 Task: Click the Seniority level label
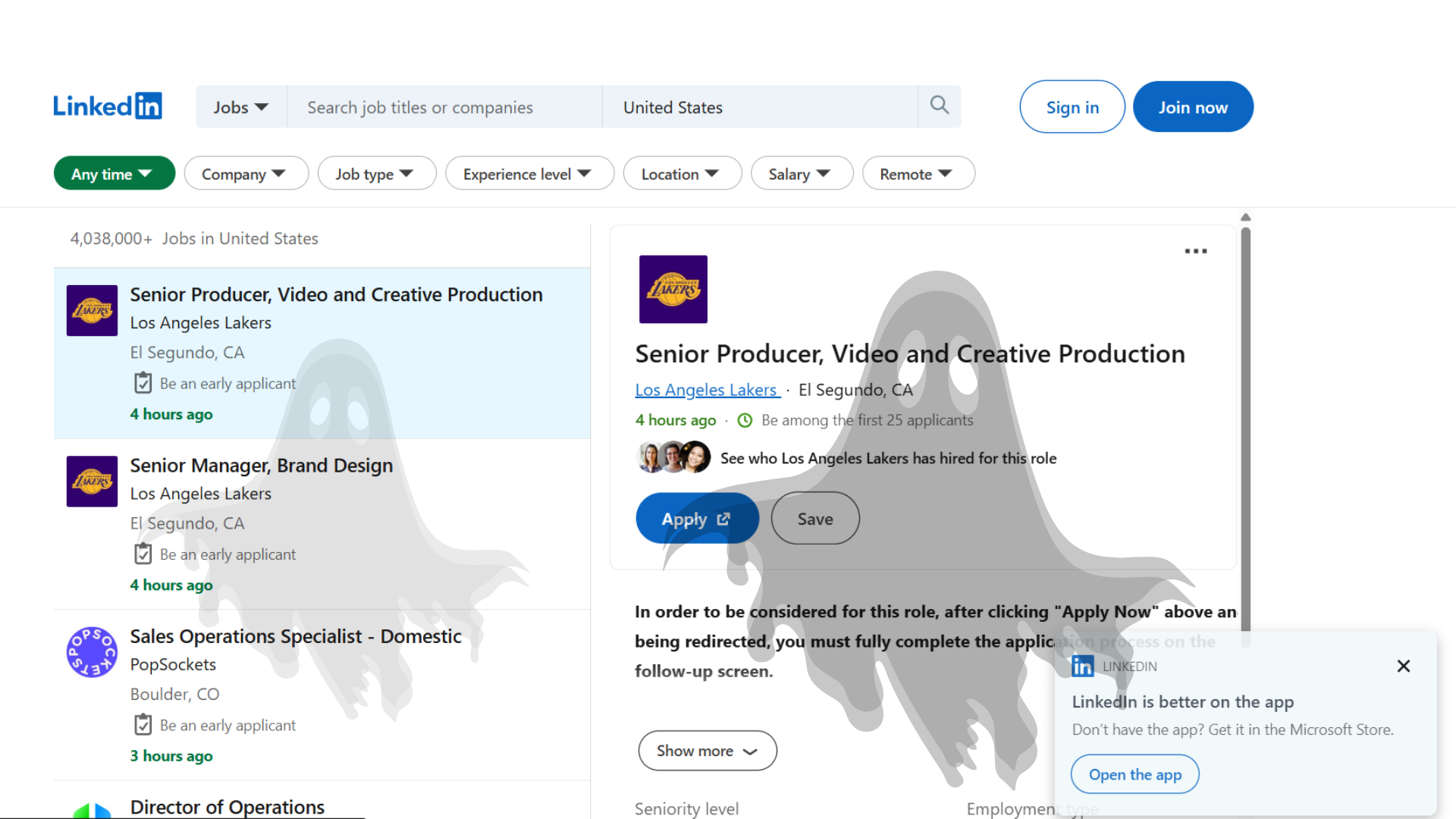(686, 809)
